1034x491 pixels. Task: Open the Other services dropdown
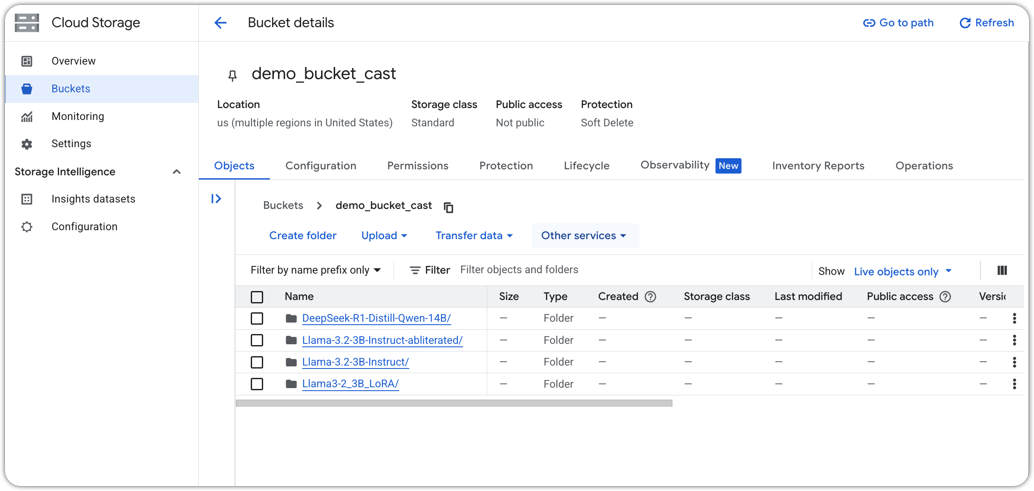tap(584, 235)
